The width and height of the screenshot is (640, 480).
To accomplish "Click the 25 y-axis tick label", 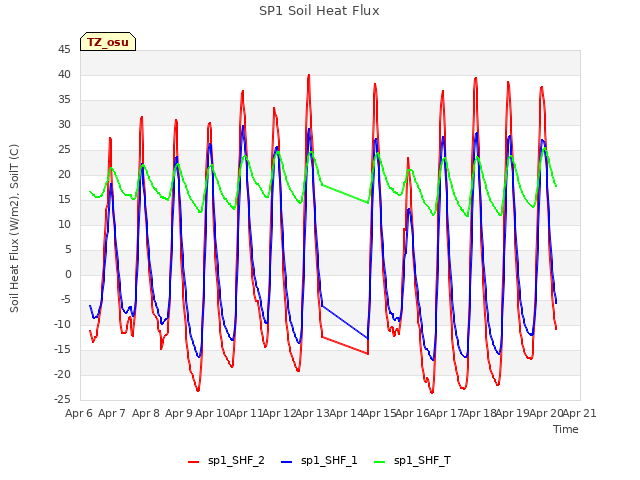I will (64, 149).
